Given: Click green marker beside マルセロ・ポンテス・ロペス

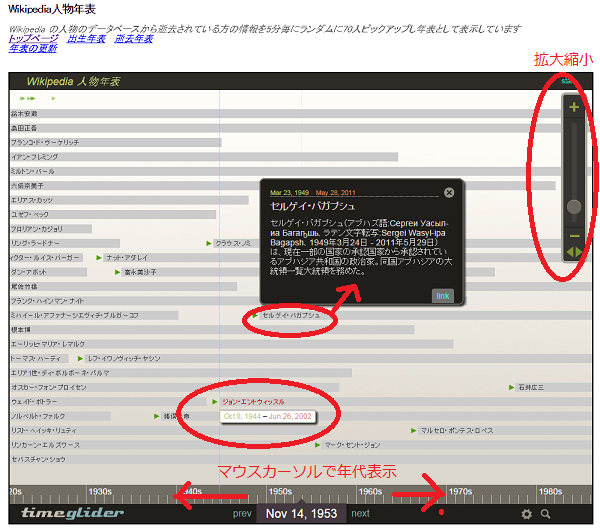Looking at the screenshot, I should [x=413, y=431].
